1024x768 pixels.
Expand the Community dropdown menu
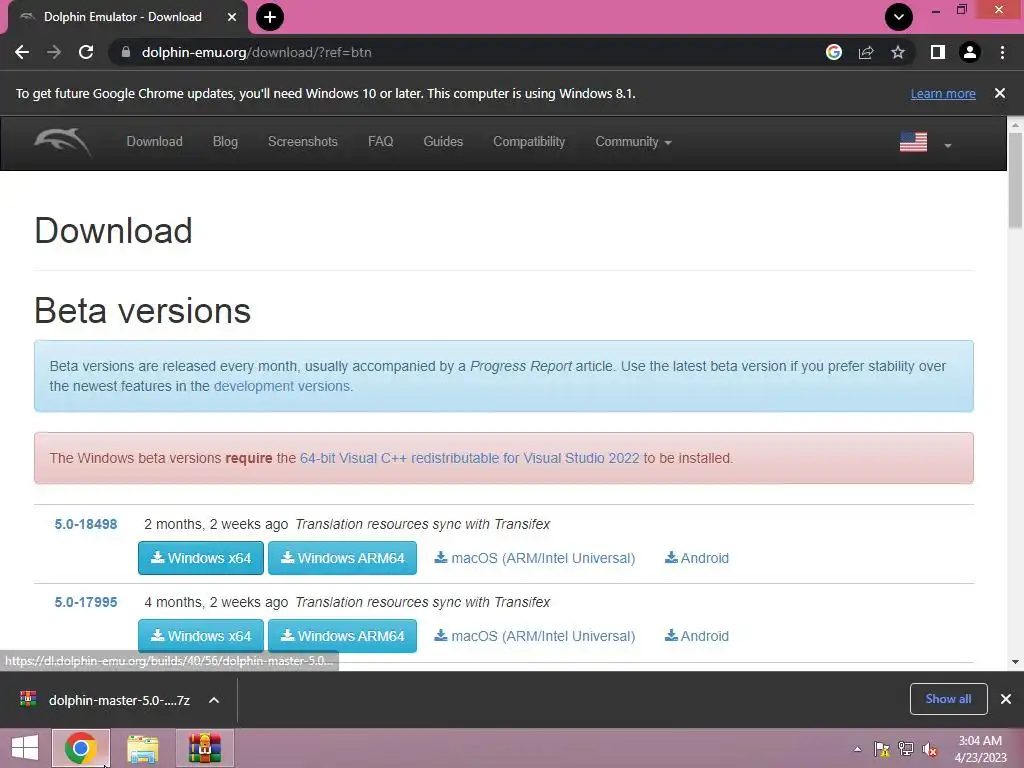point(633,142)
